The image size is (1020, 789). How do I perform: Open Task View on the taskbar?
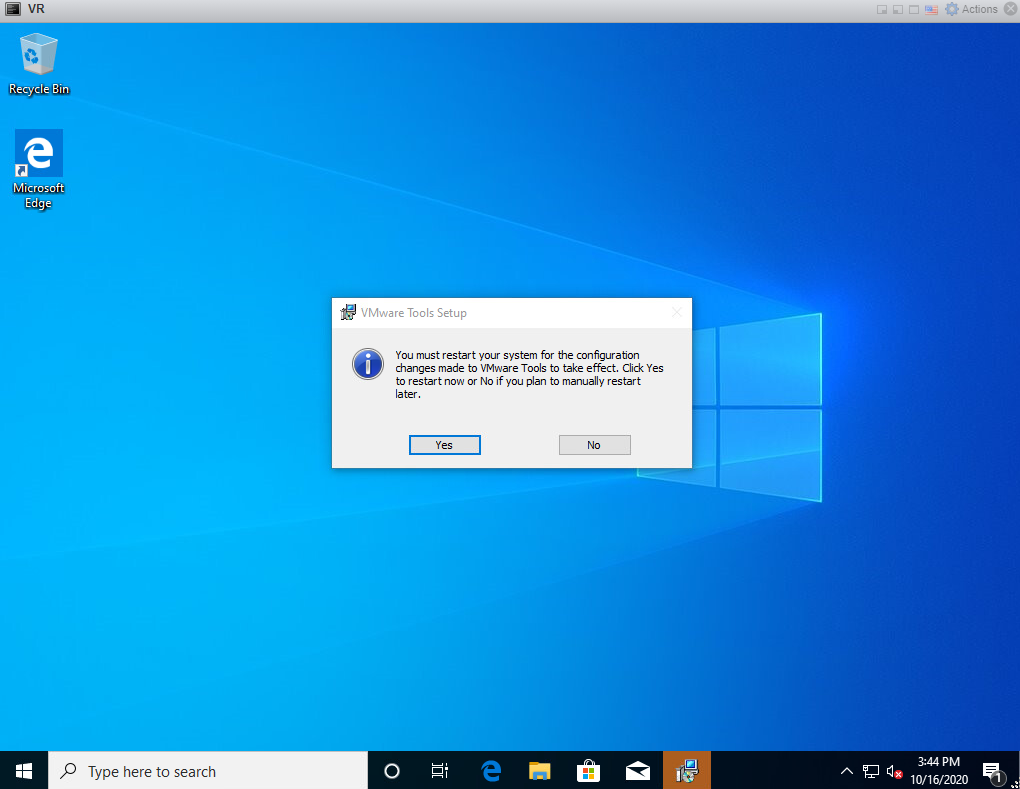click(440, 771)
